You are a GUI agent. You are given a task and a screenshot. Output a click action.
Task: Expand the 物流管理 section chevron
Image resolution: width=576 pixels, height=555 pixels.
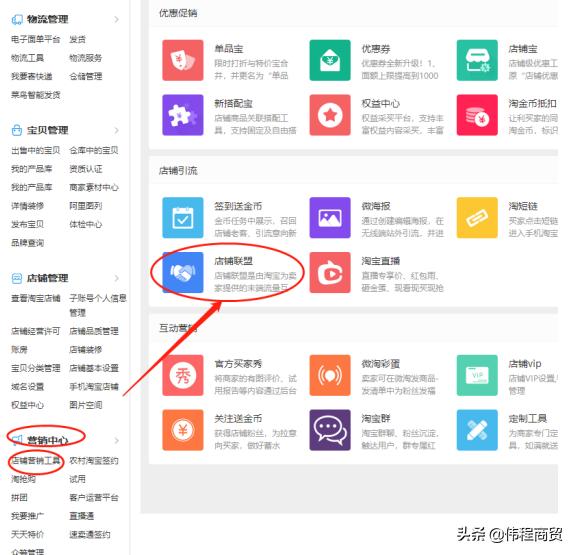point(116,19)
